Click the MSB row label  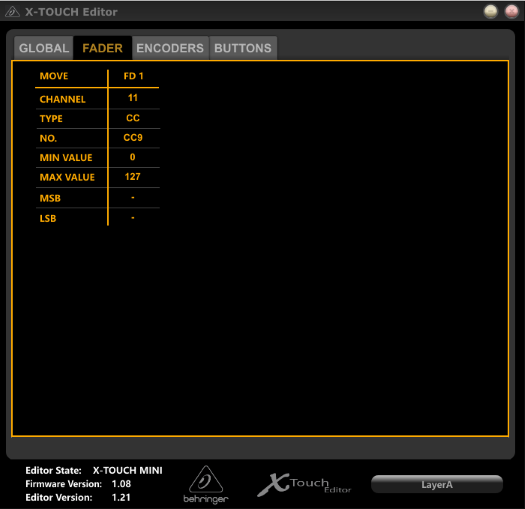tap(50, 198)
